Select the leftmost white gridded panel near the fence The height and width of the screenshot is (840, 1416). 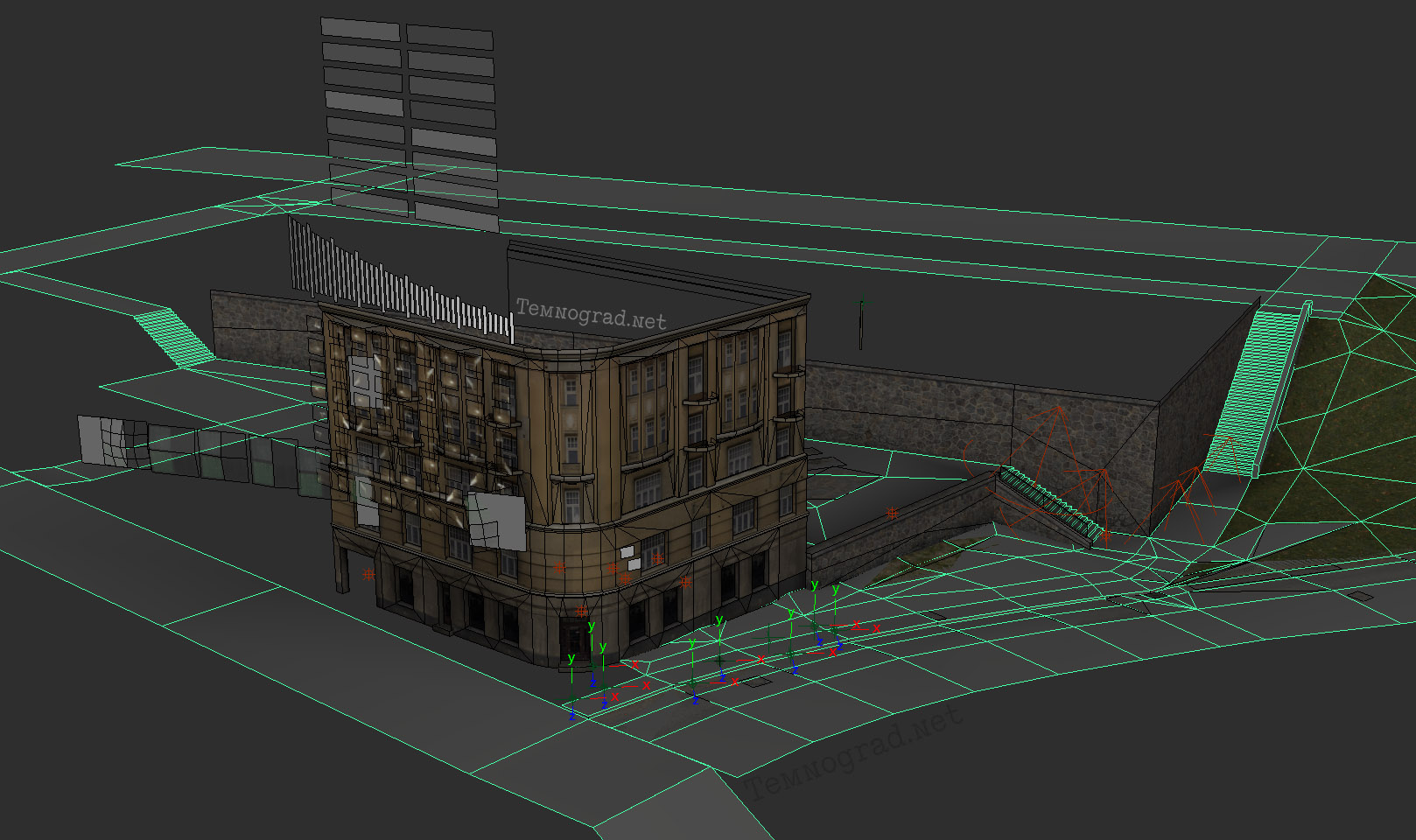(103, 440)
